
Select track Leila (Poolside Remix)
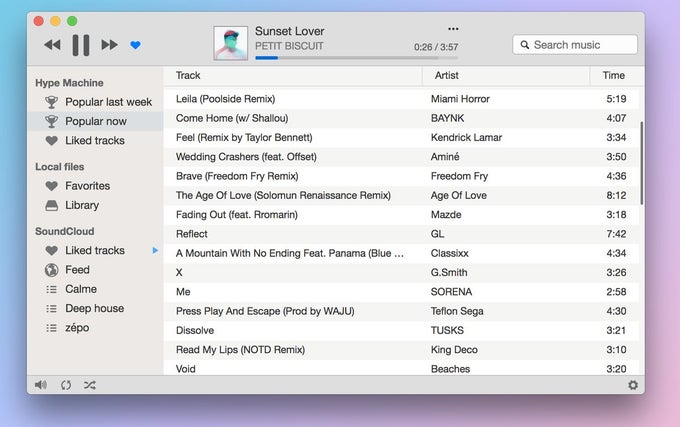point(401,99)
